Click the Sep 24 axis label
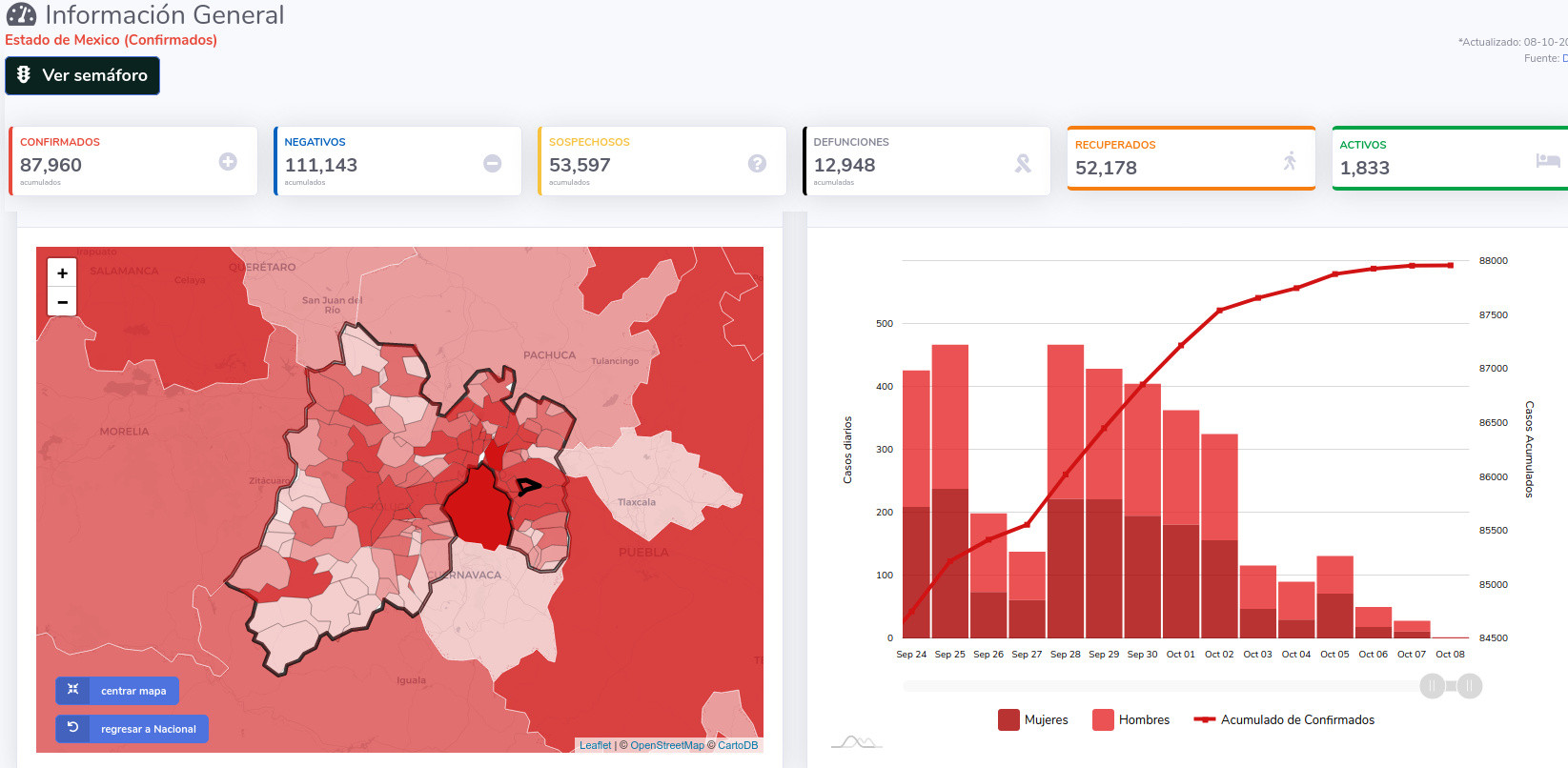Viewport: 1568px width, 768px height. pos(911,655)
